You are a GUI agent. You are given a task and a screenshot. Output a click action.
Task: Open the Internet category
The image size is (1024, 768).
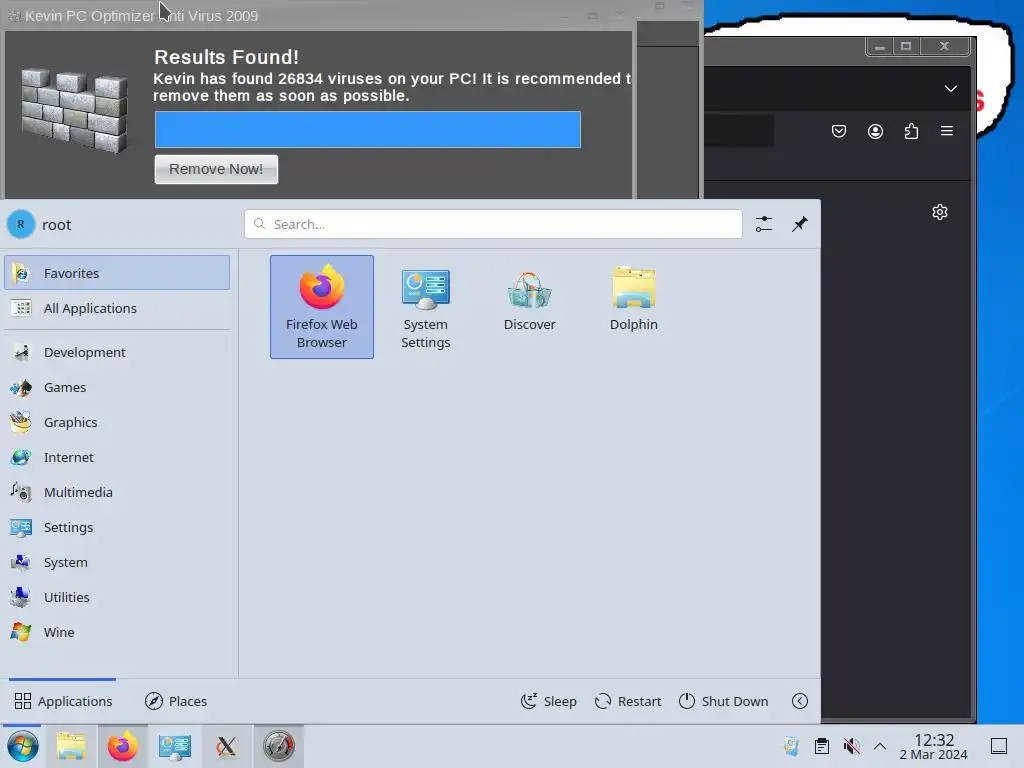[117, 457]
